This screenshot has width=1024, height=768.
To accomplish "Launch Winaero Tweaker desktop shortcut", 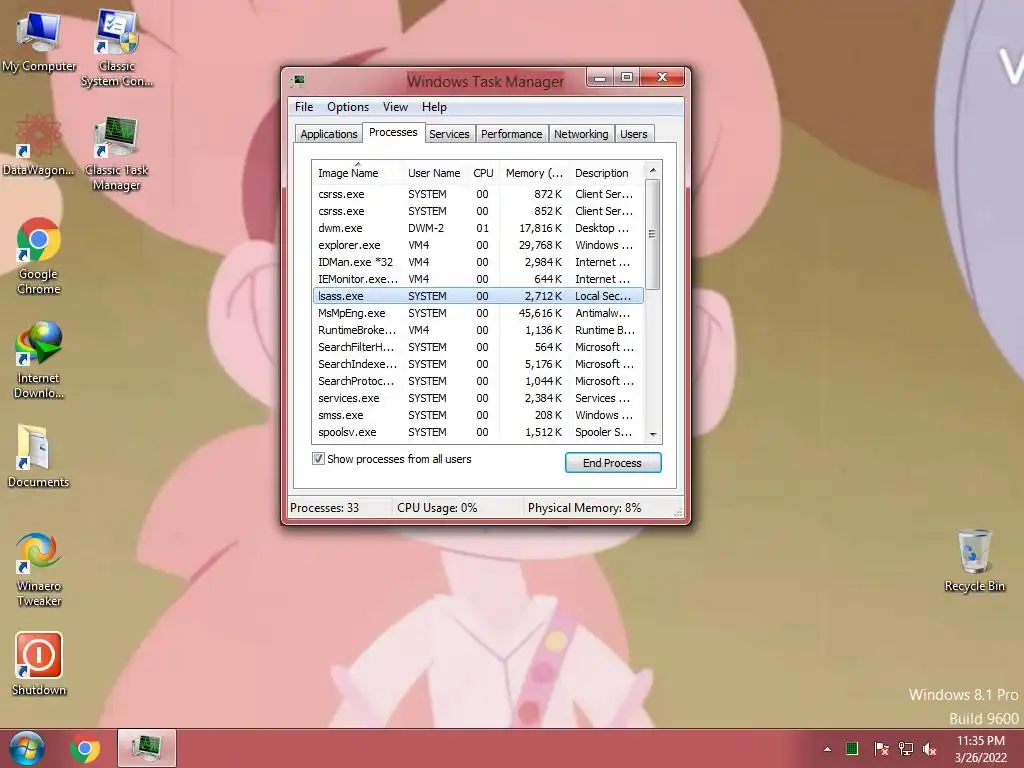I will (39, 569).
